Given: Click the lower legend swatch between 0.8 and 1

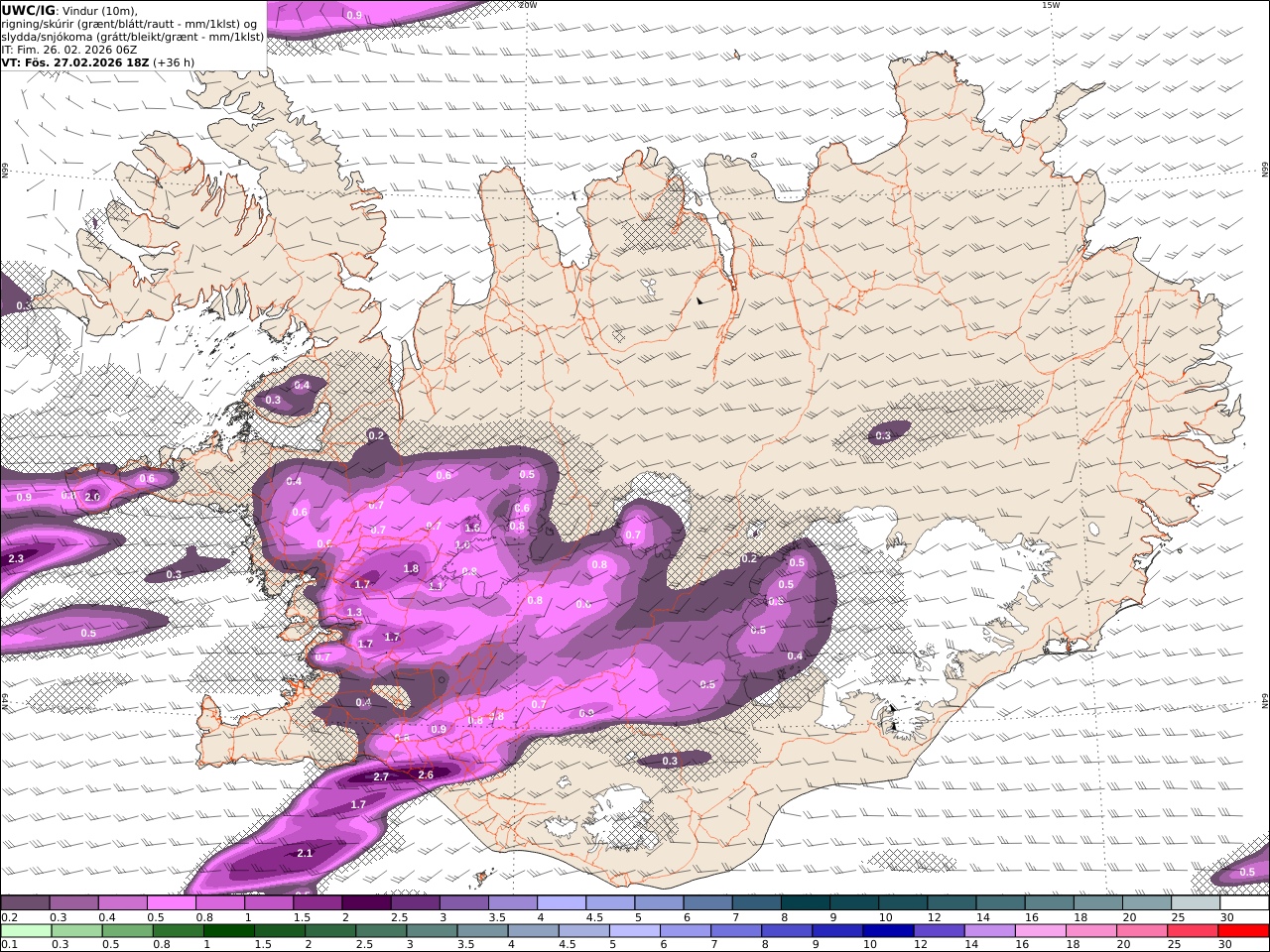Looking at the screenshot, I should coord(178,930).
